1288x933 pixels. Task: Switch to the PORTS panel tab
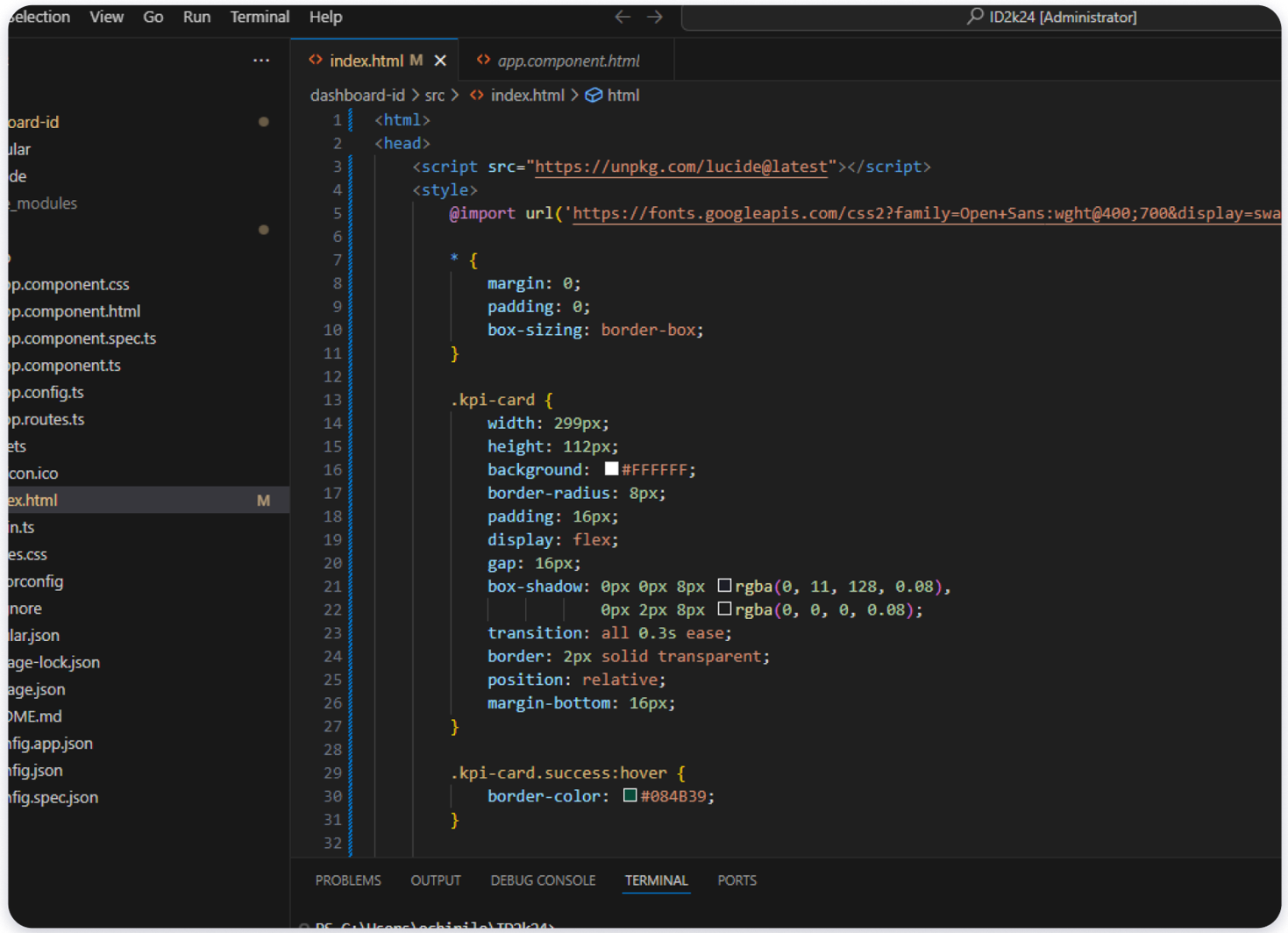coord(737,880)
